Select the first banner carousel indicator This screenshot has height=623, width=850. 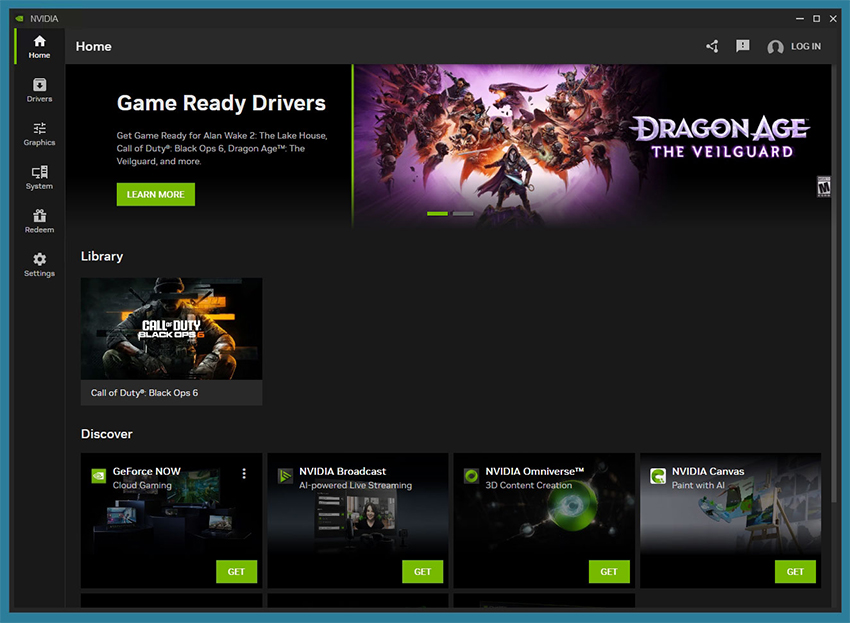pyautogui.click(x=437, y=214)
